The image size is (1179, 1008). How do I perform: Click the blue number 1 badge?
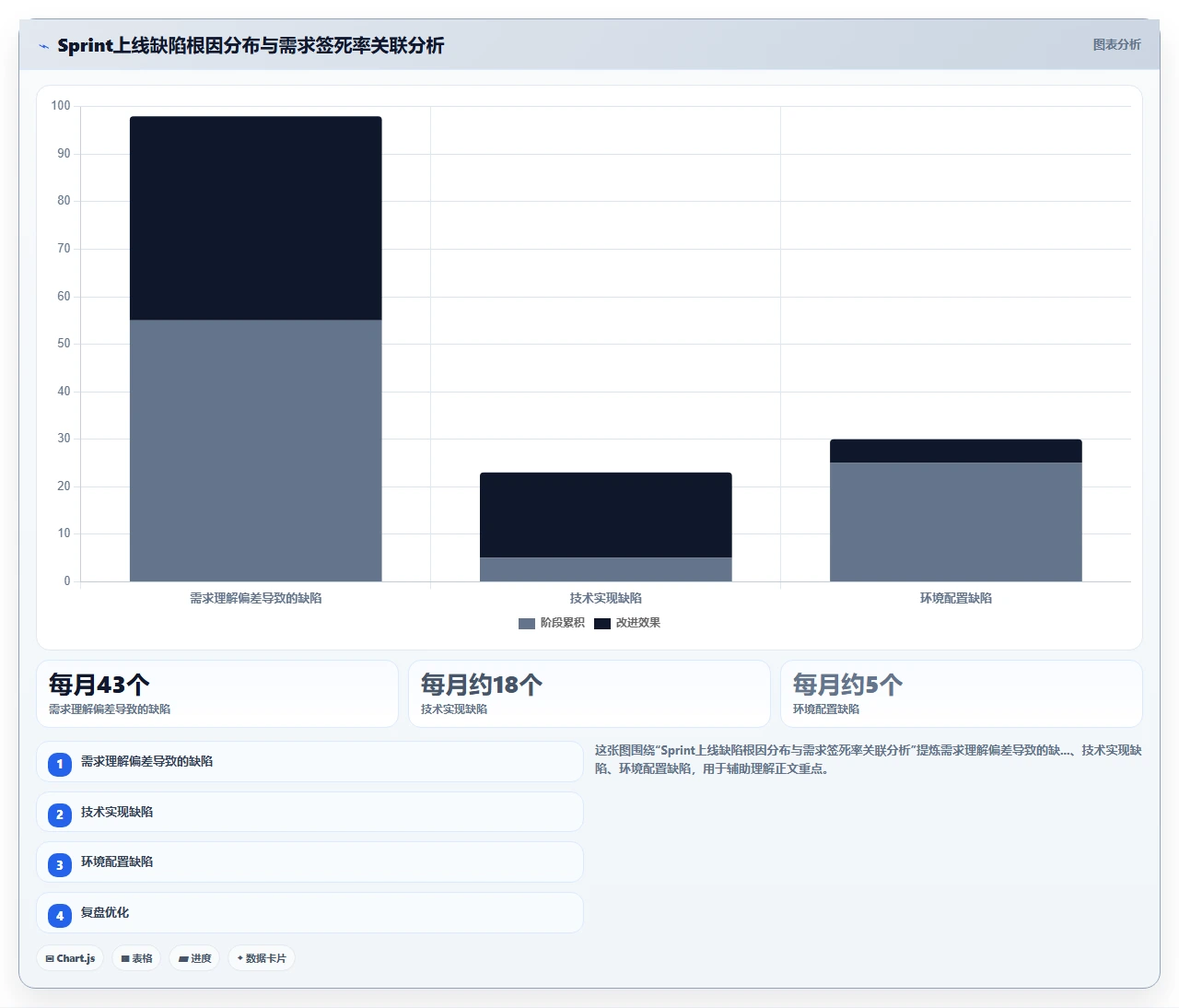point(60,764)
